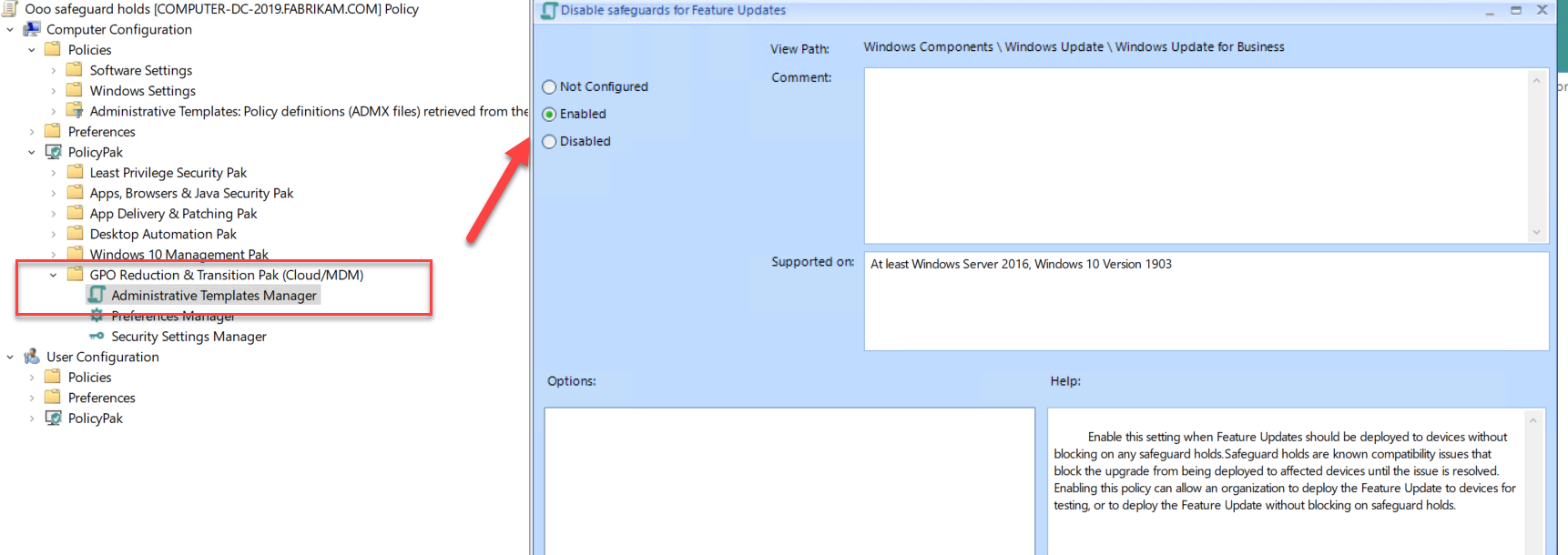Click the Desktop Automation Pak folder icon

tap(75, 234)
